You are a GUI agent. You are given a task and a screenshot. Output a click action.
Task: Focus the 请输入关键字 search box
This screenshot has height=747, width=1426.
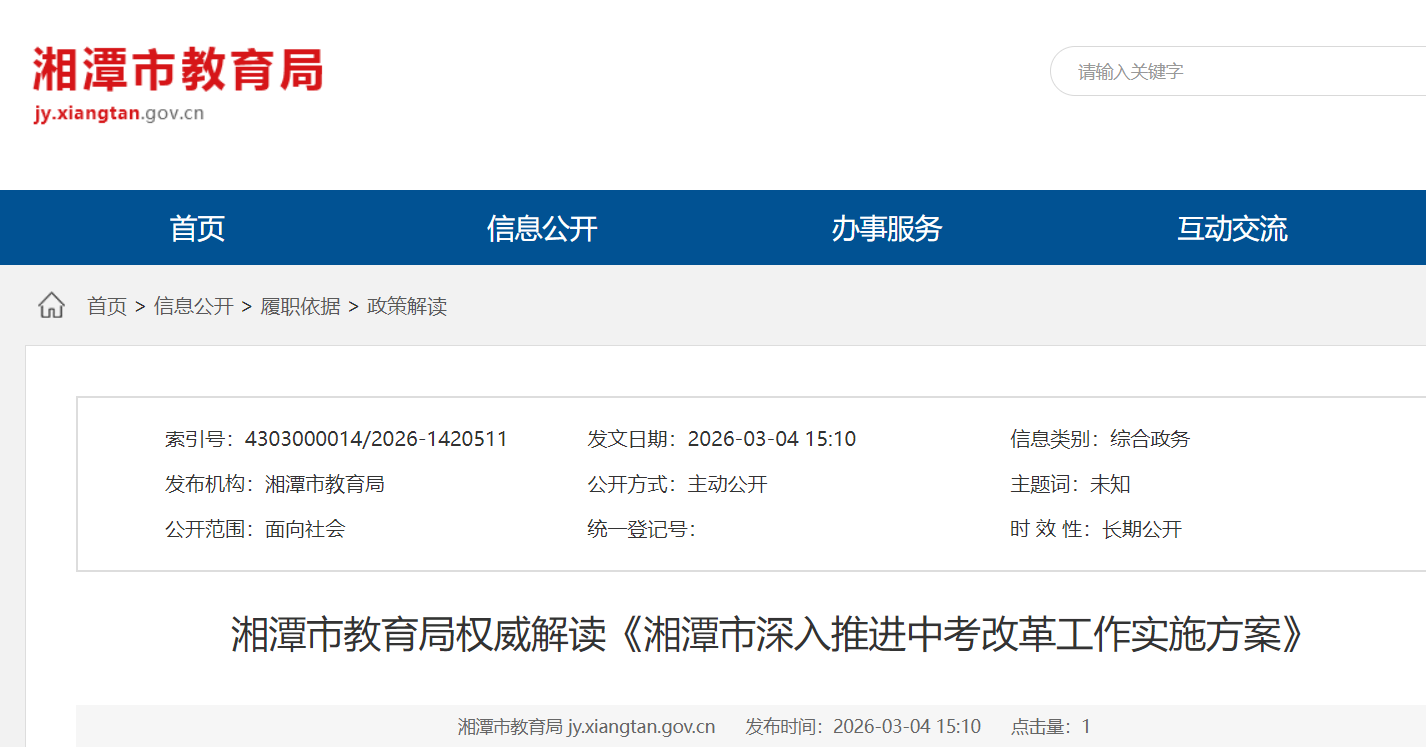(1240, 72)
